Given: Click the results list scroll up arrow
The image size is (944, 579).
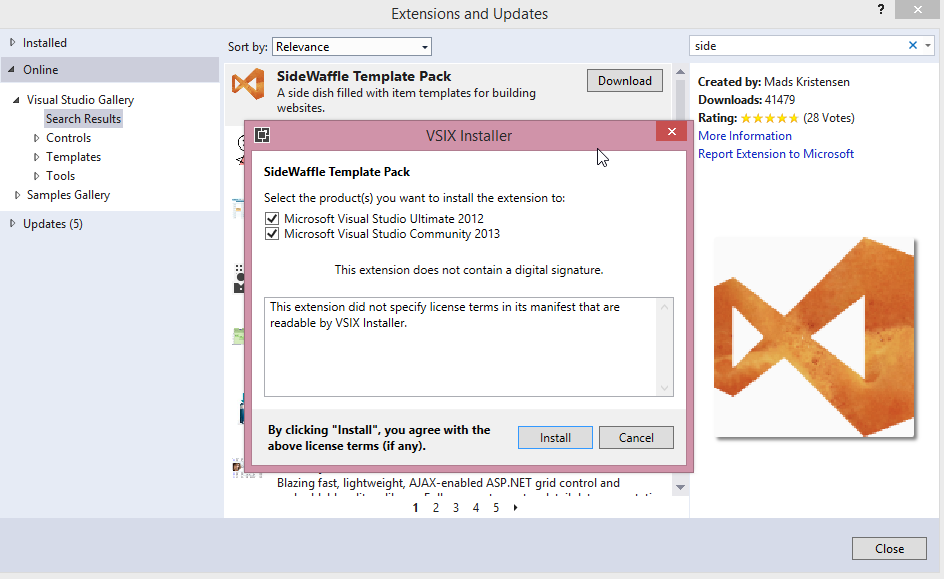Looking at the screenshot, I should (680, 72).
